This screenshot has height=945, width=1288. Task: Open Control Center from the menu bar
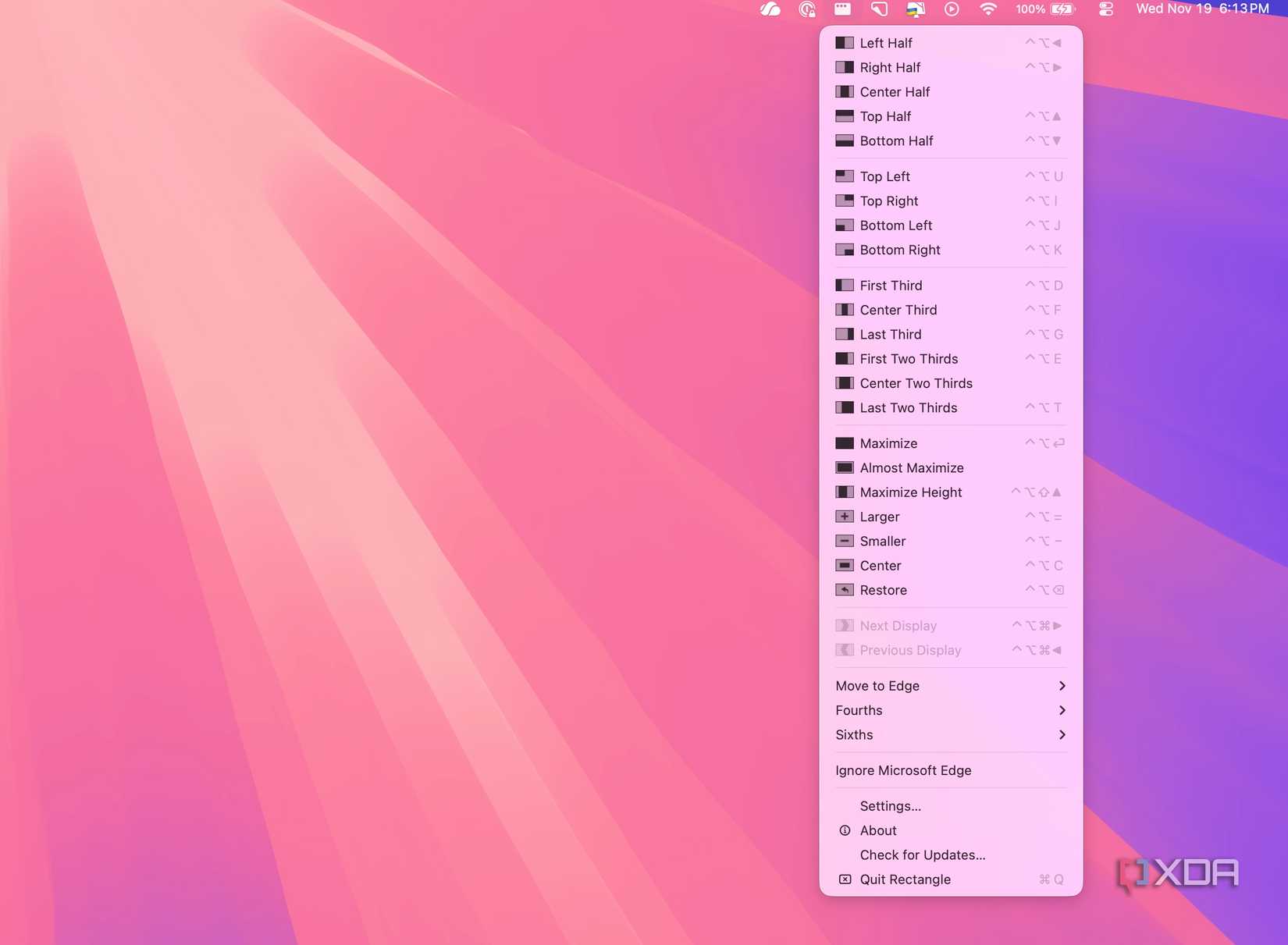(x=1105, y=9)
